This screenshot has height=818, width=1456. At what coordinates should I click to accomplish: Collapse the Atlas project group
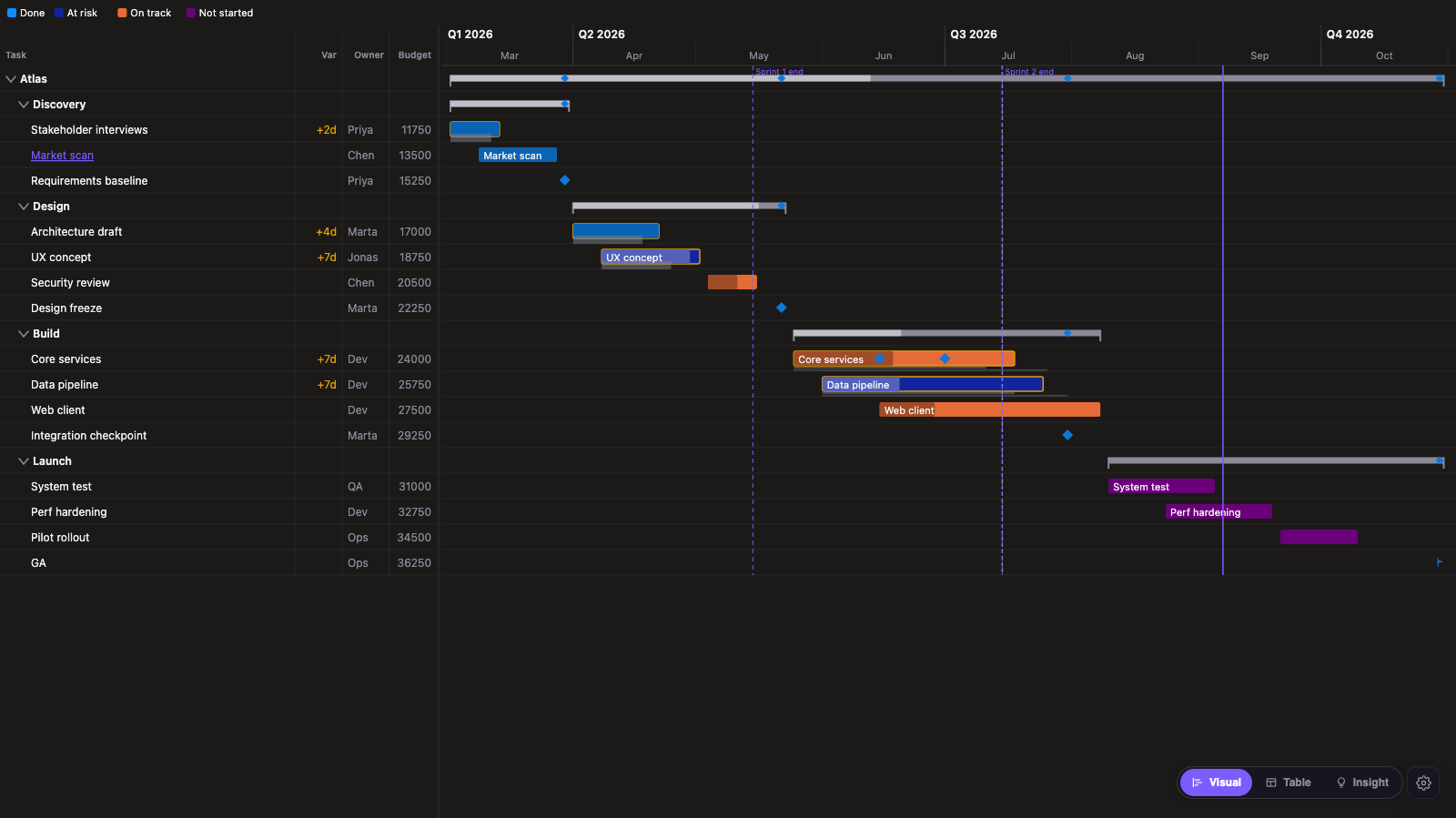pos(11,79)
